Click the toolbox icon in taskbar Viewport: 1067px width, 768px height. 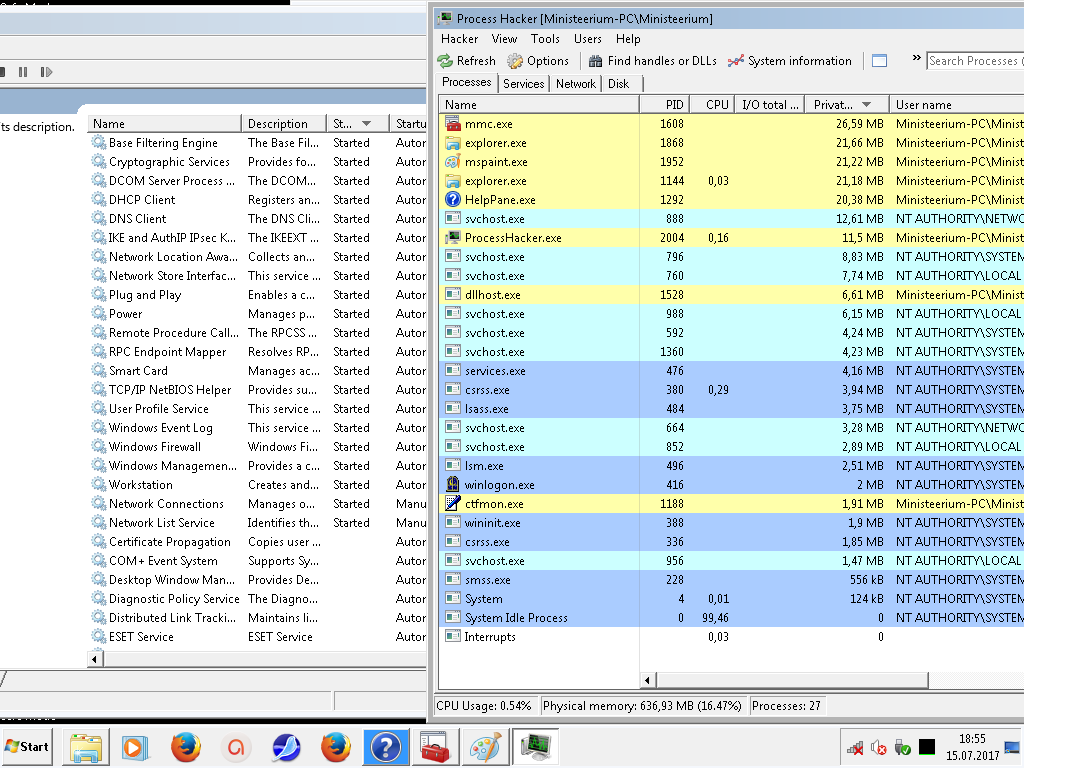click(x=436, y=747)
